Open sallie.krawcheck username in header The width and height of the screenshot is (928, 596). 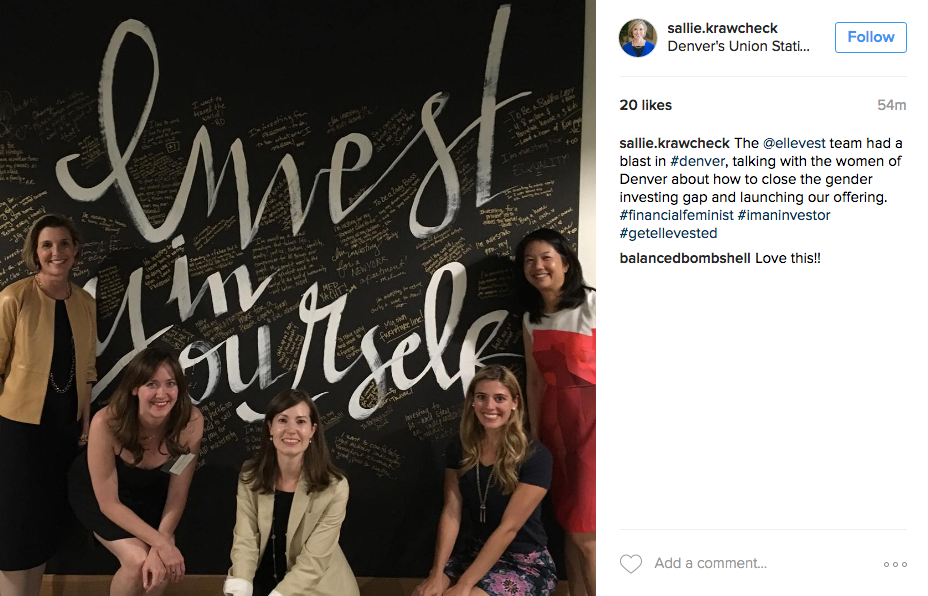(x=722, y=28)
